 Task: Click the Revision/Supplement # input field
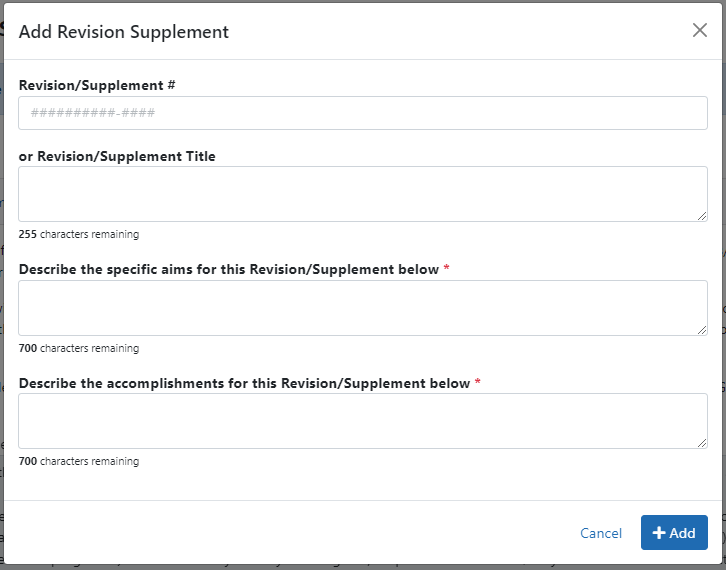(x=363, y=113)
